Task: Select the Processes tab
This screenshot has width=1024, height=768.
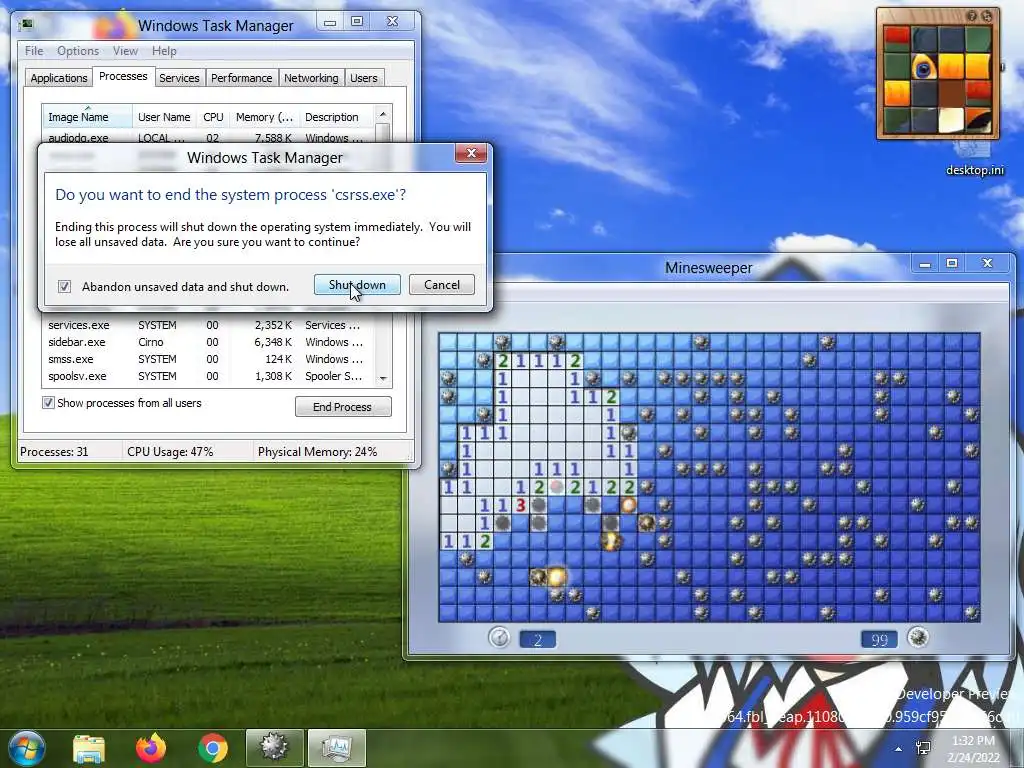Action: pos(123,76)
